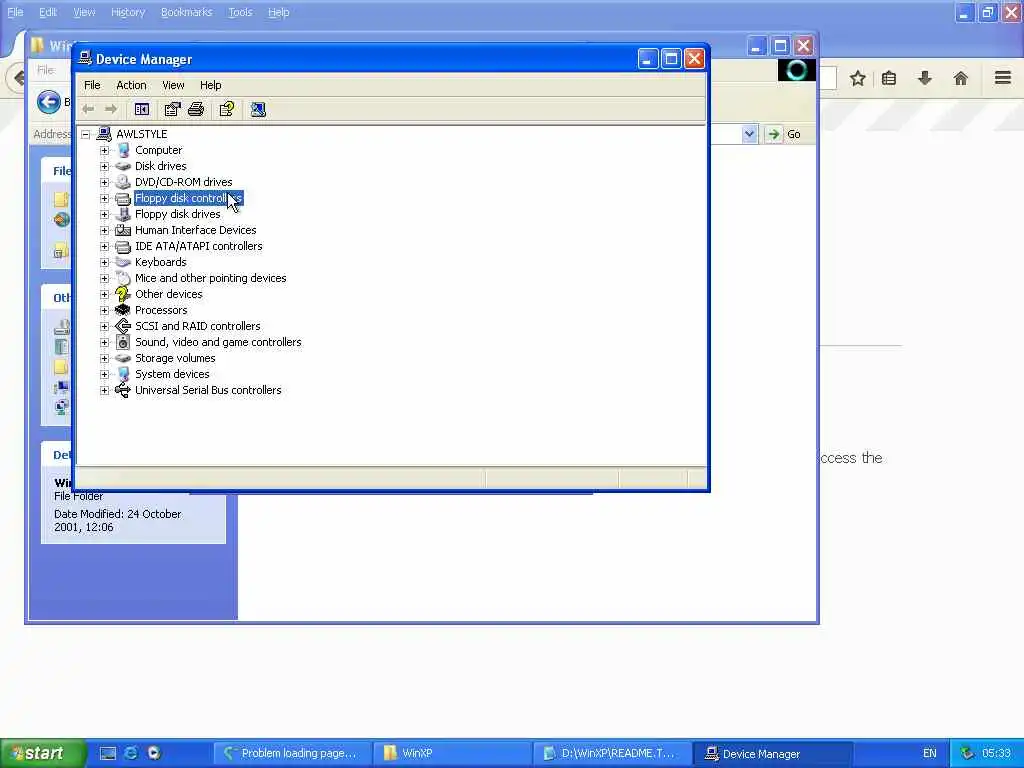Screen dimensions: 1024x768
Task: Click the Sound, video and game controllers speaker icon
Action: [123, 342]
